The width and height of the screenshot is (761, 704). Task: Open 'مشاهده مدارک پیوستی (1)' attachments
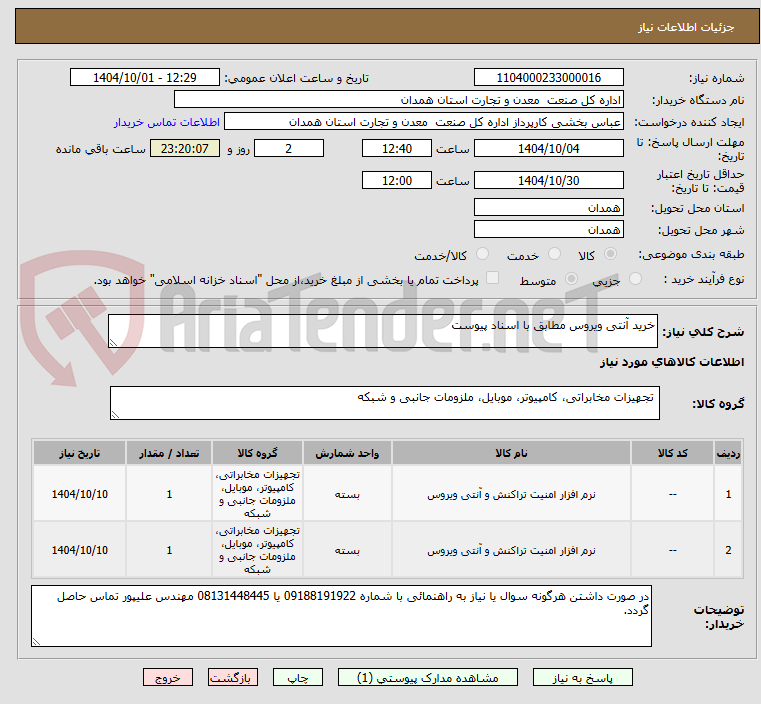[x=428, y=677]
